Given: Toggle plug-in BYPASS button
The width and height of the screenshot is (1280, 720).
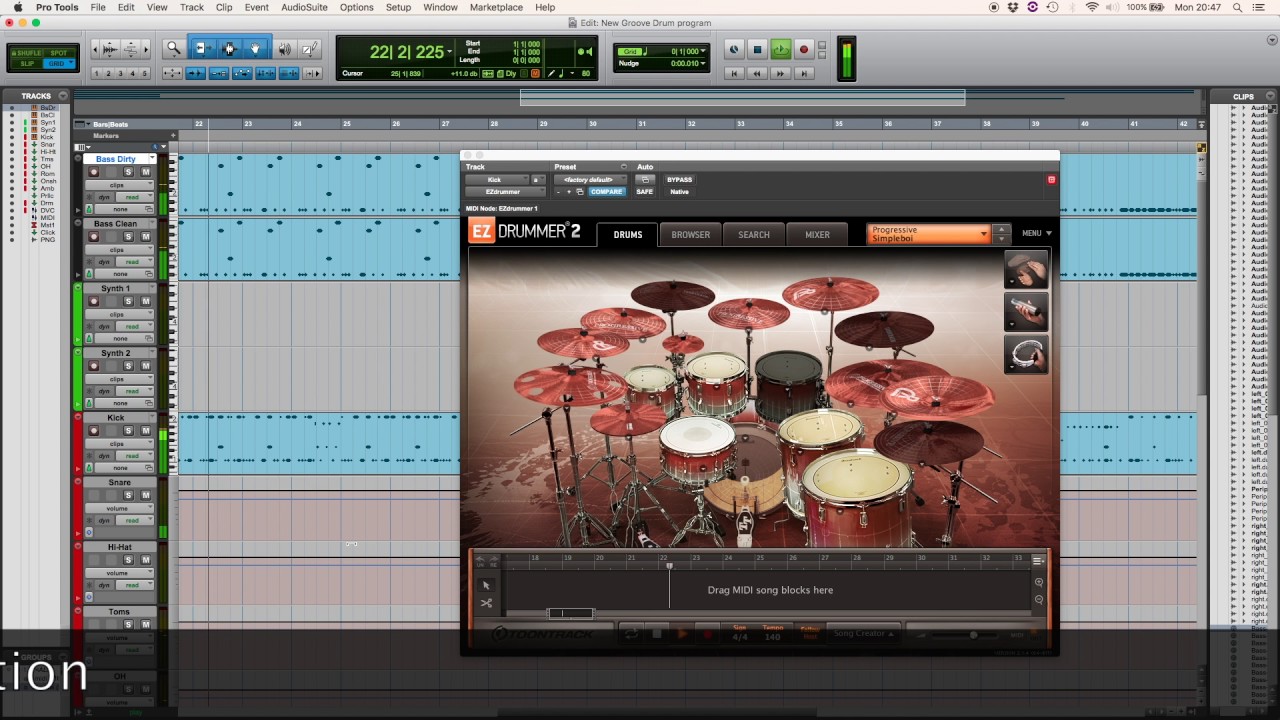Looking at the screenshot, I should 679,180.
